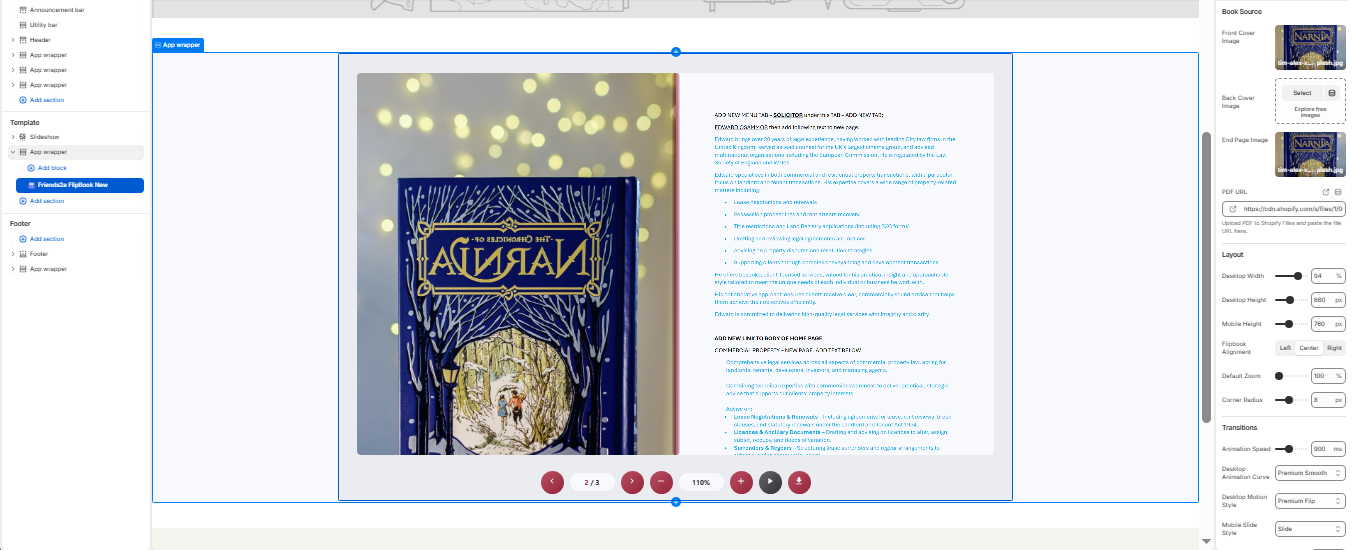Image resolution: width=1352 pixels, height=550 pixels.
Task: Adjust the Desktop Width slider
Action: pyautogui.click(x=1298, y=275)
